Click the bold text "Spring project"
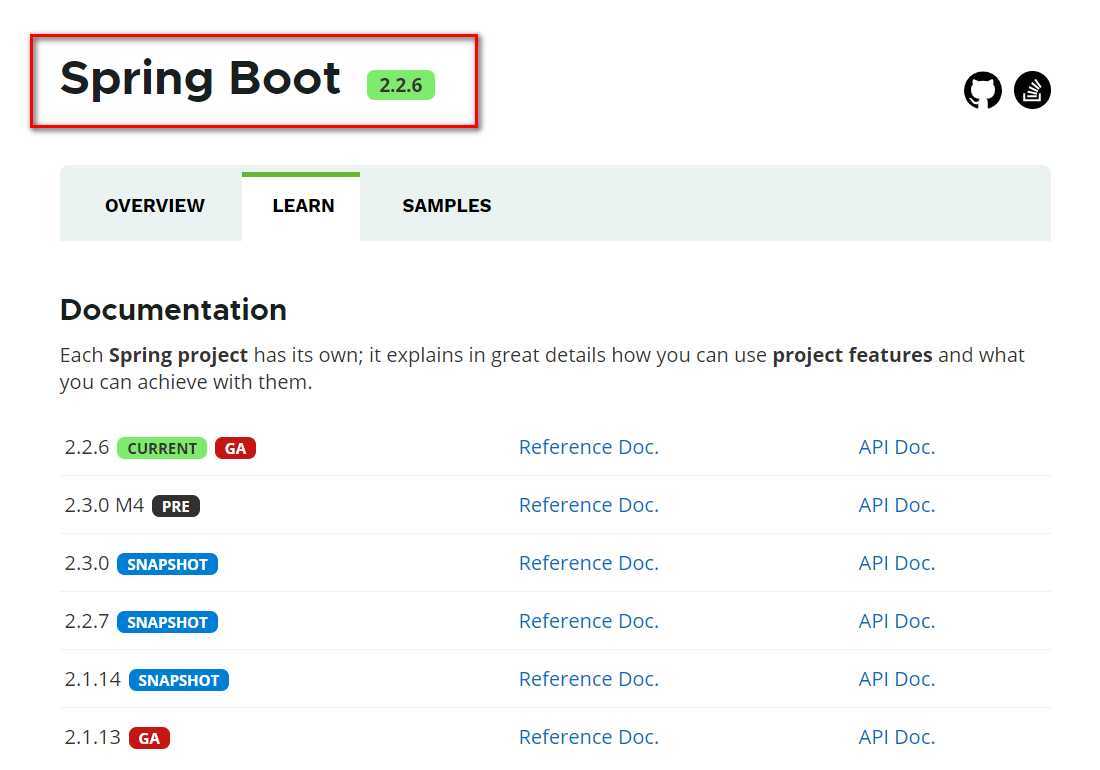The image size is (1100, 770). [178, 356]
